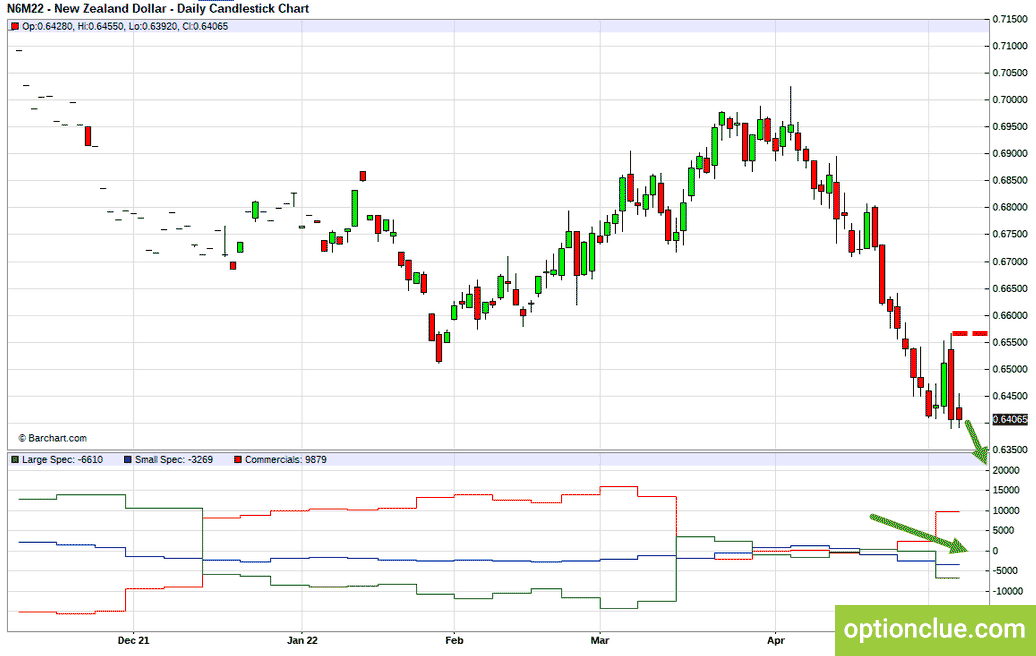Click the 0.66000 price axis label
This screenshot has height=656, width=1036.
(1010, 316)
